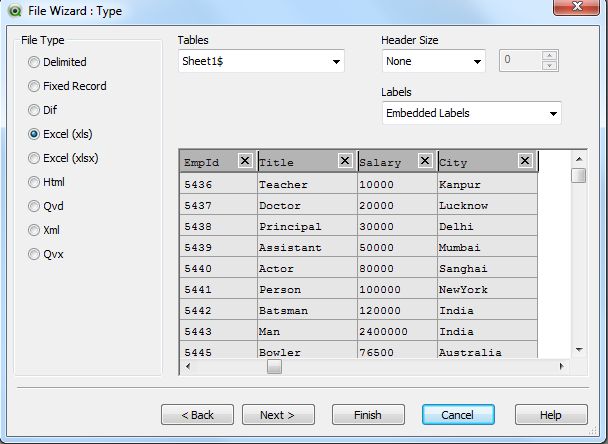Screen dimensions: 608x444
Task: Click the Teacher title cell
Action: tap(307, 184)
